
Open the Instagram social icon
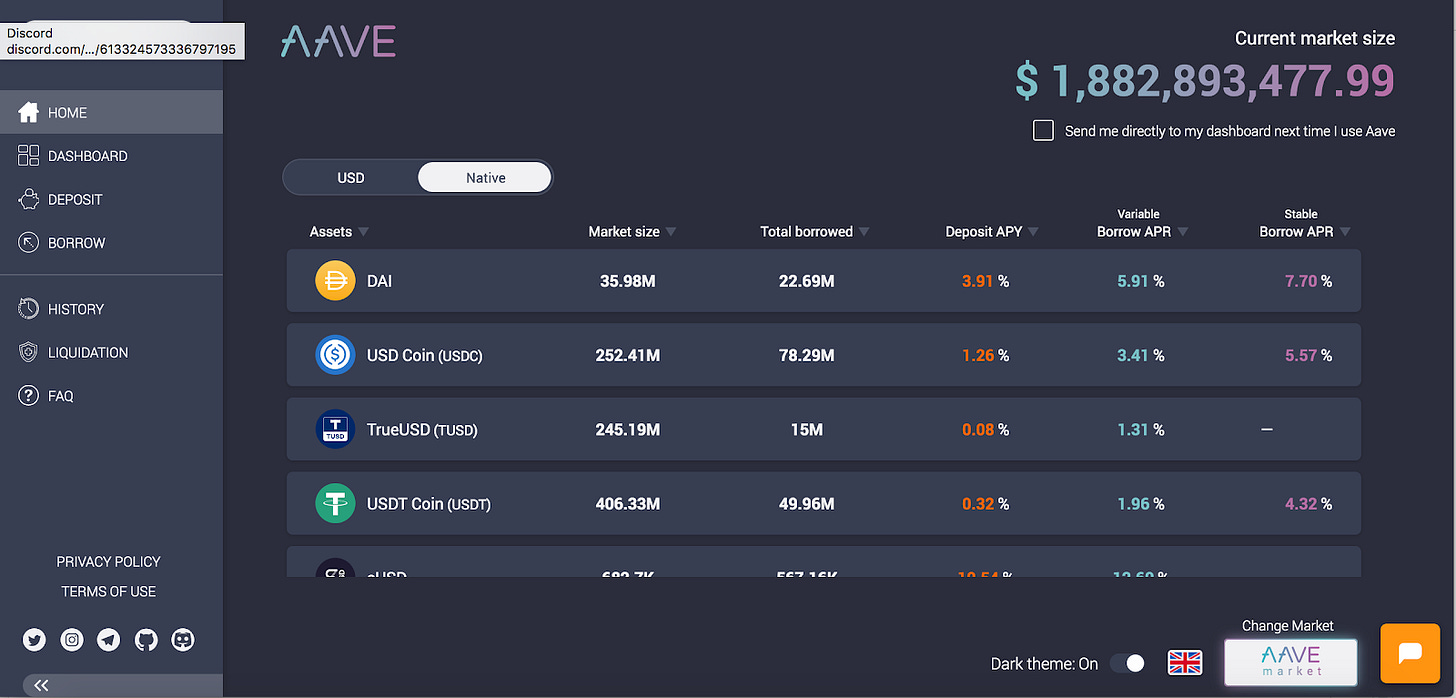point(72,640)
